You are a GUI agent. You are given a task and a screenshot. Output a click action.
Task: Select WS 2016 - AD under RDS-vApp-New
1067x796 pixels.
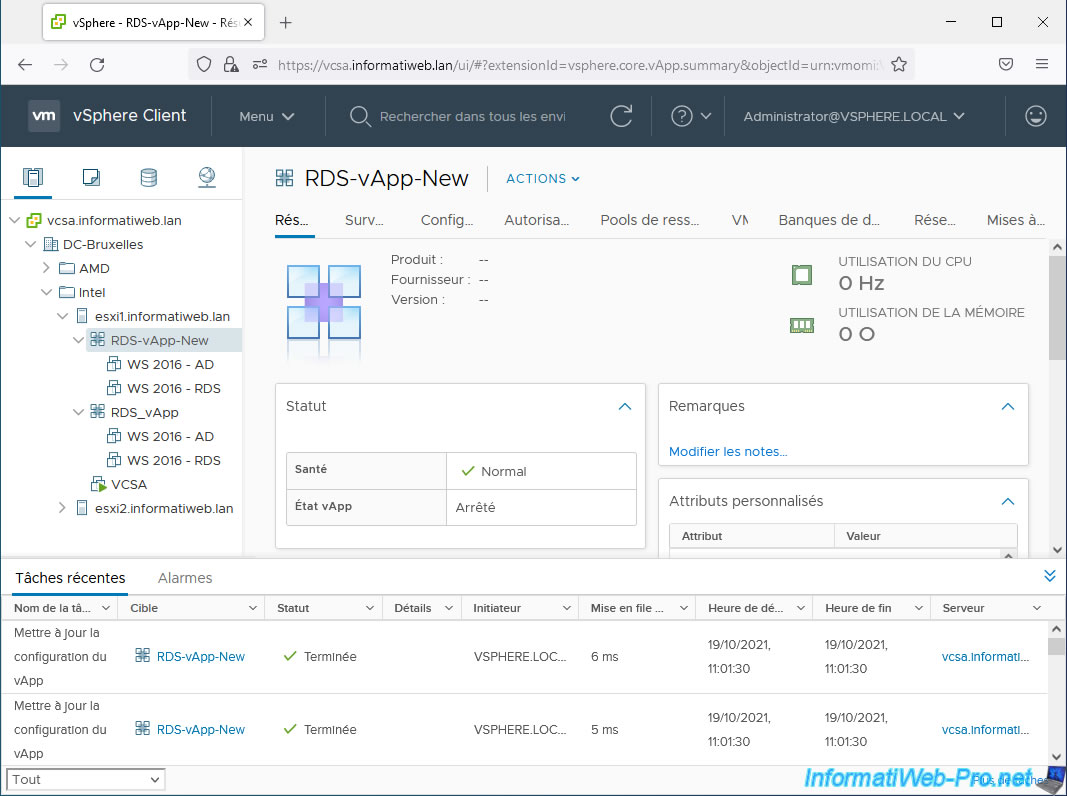[x=170, y=365]
